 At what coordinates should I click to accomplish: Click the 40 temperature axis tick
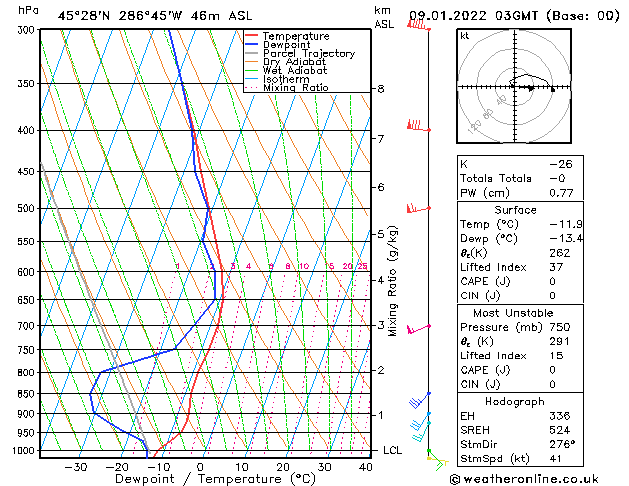(x=366, y=467)
